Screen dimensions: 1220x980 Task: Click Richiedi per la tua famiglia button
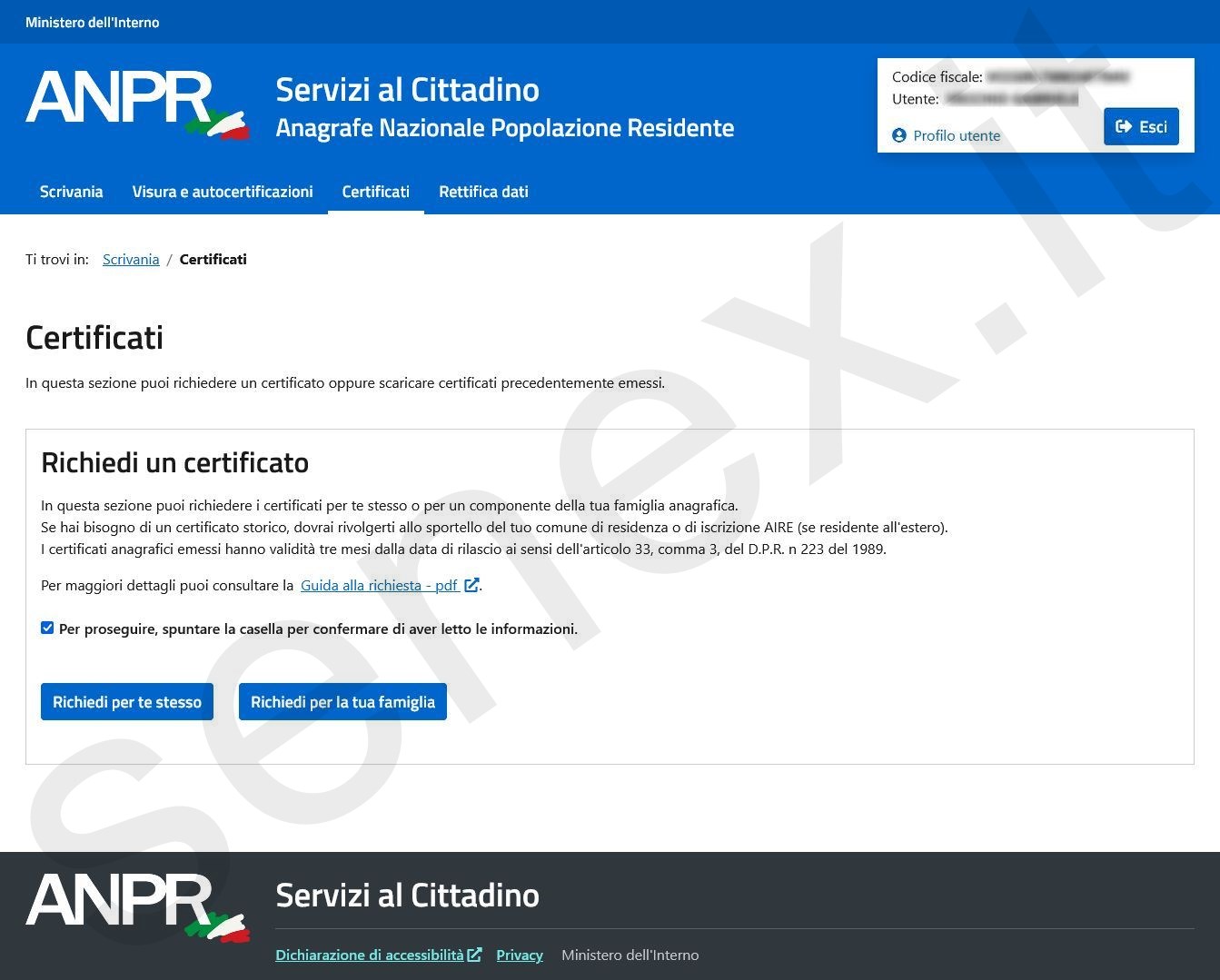click(x=342, y=701)
